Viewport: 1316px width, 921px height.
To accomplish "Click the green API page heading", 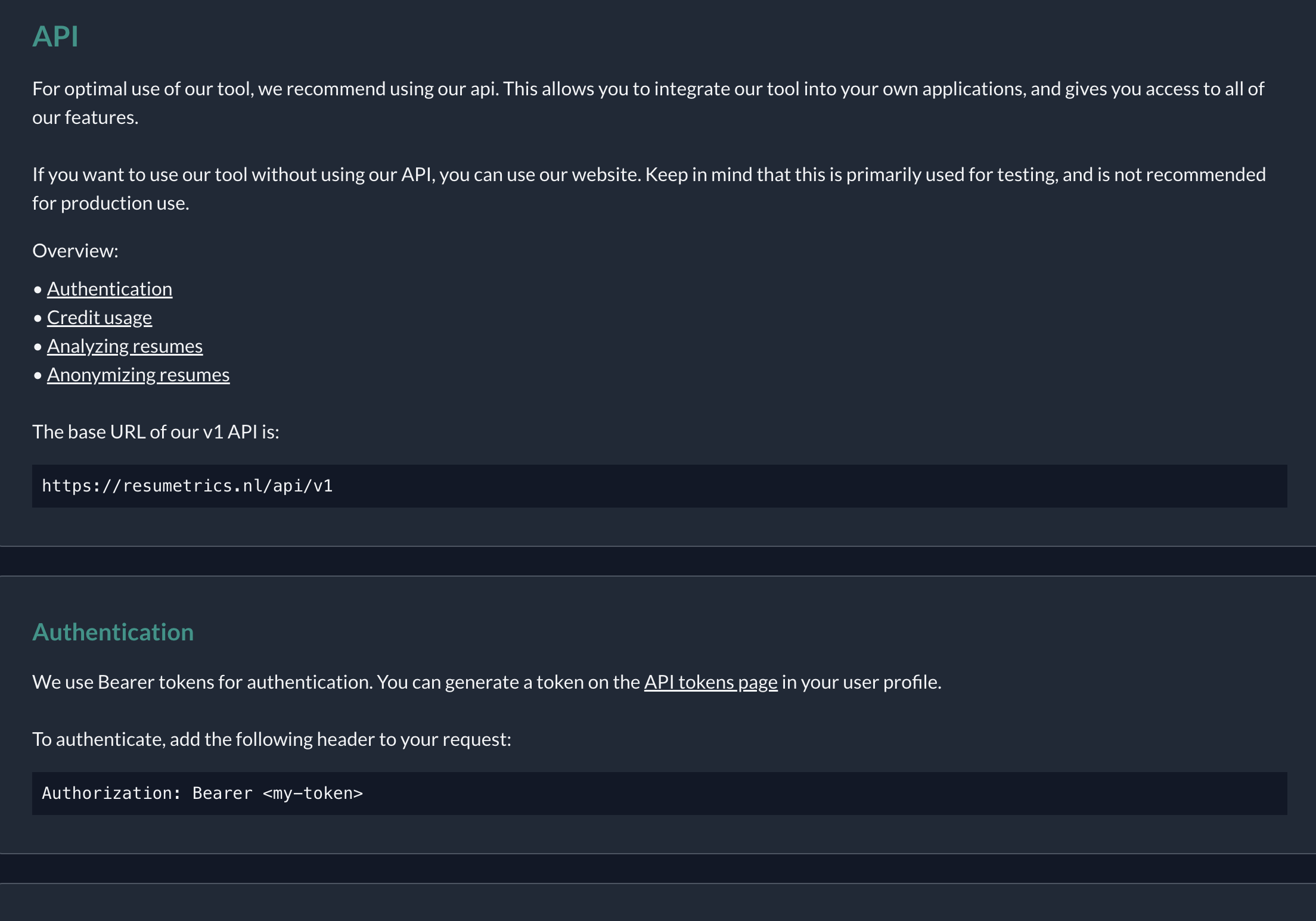I will tap(55, 36).
